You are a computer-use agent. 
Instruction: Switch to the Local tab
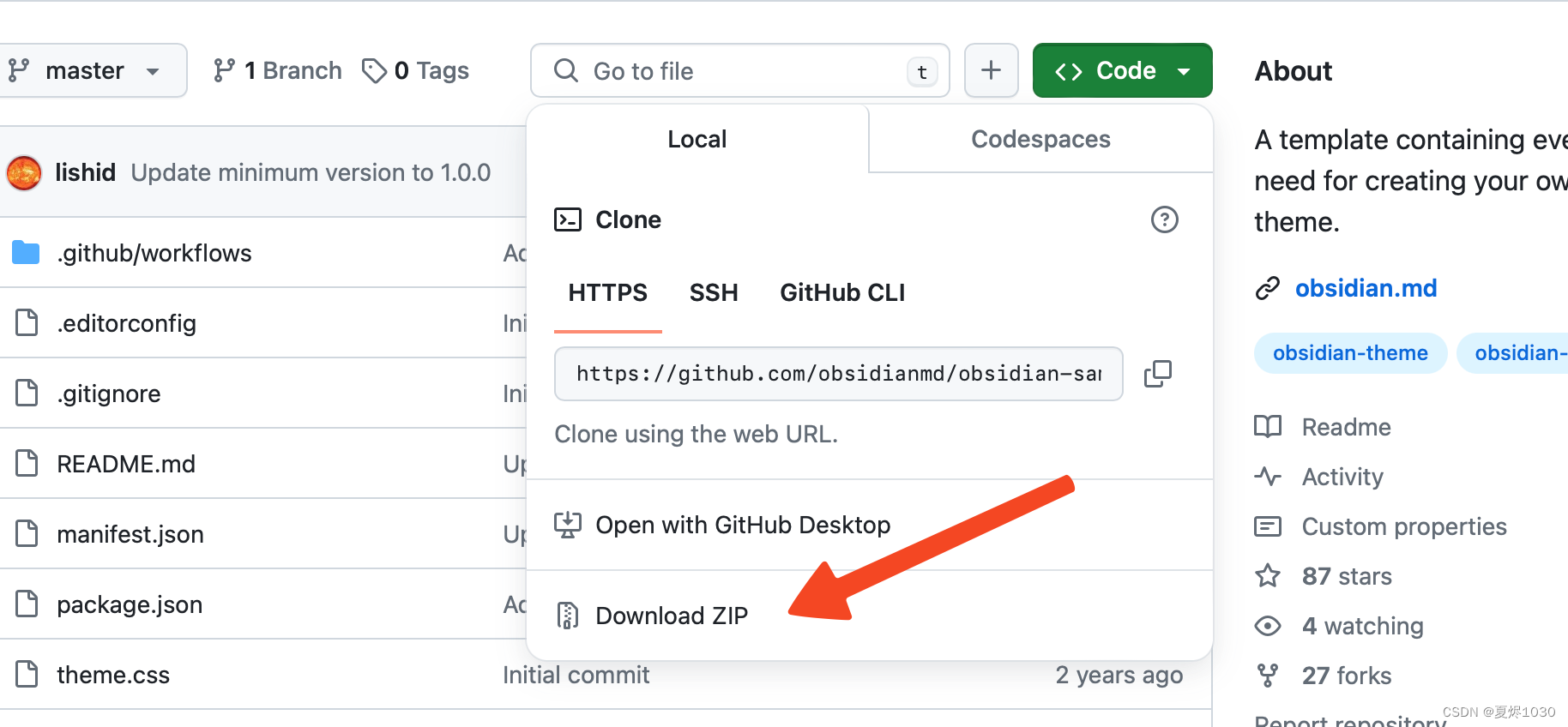tap(697, 139)
